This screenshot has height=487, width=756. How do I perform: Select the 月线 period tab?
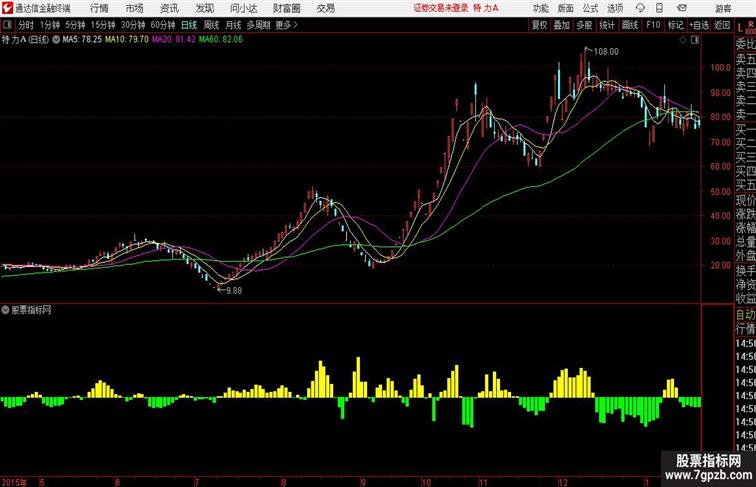click(233, 25)
